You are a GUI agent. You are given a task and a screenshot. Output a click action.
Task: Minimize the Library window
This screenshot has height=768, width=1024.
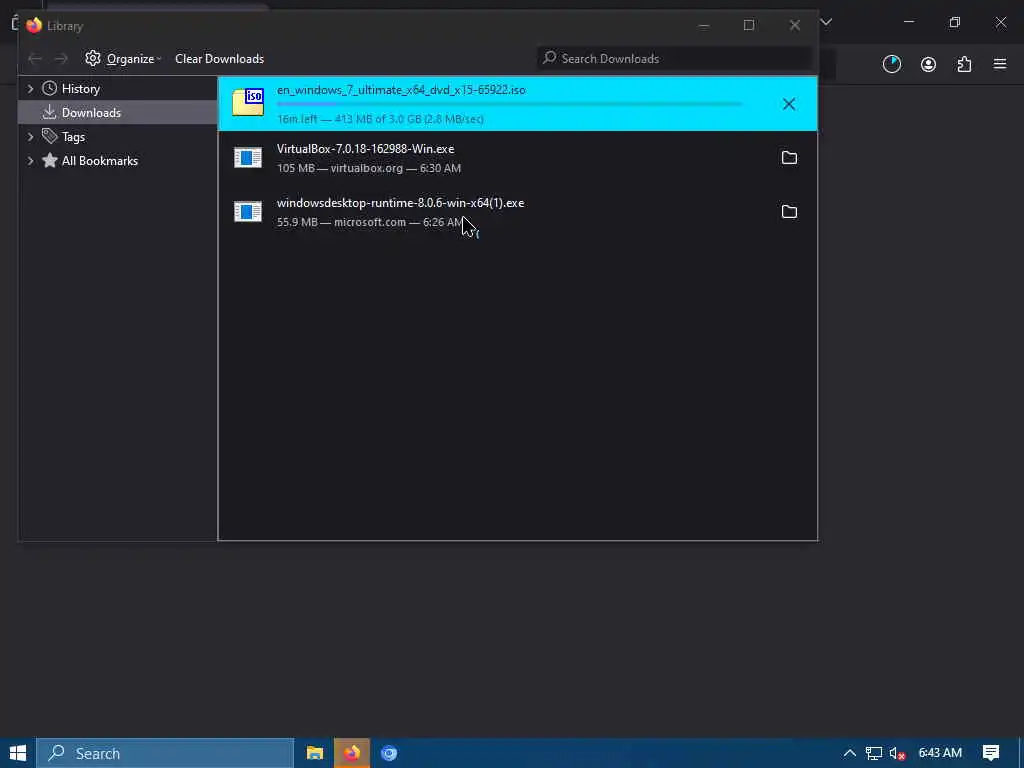[x=703, y=25]
